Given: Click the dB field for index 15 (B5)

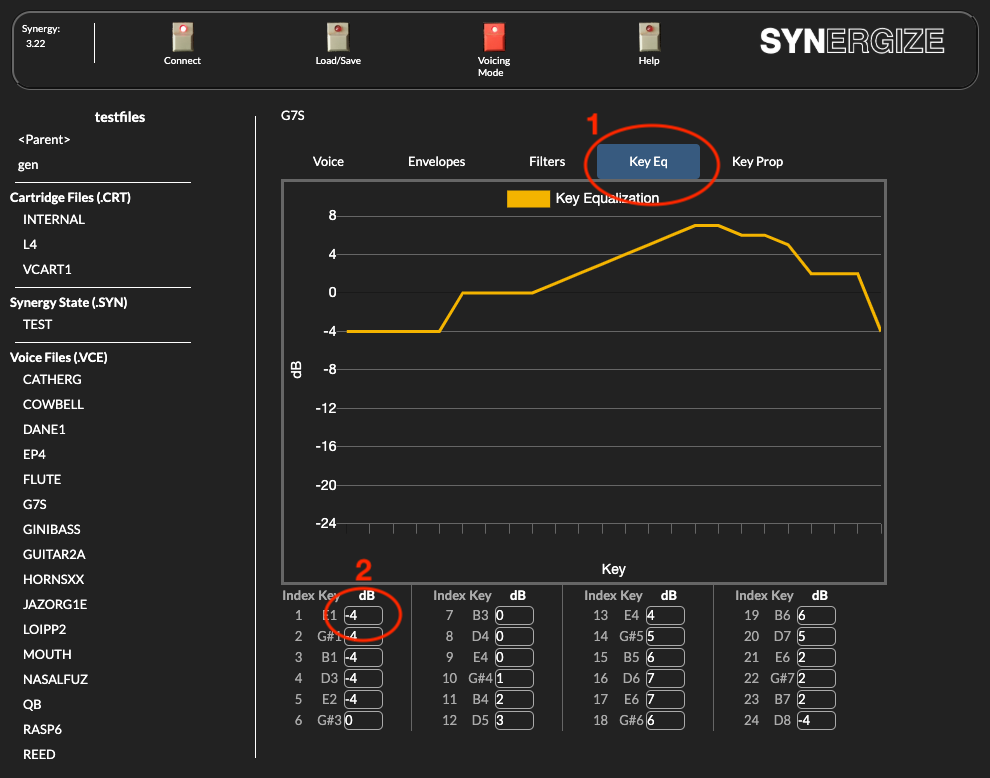Looking at the screenshot, I should pos(665,657).
